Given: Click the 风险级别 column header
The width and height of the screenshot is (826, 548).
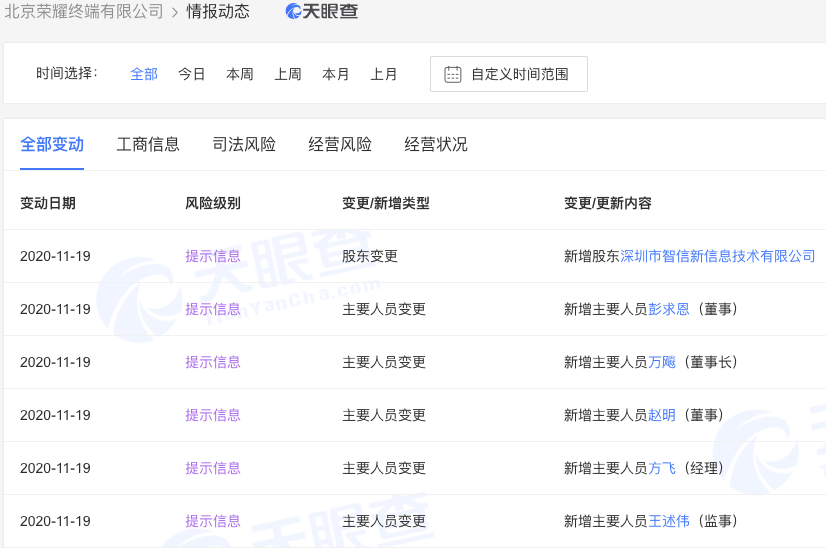Looking at the screenshot, I should click(213, 203).
